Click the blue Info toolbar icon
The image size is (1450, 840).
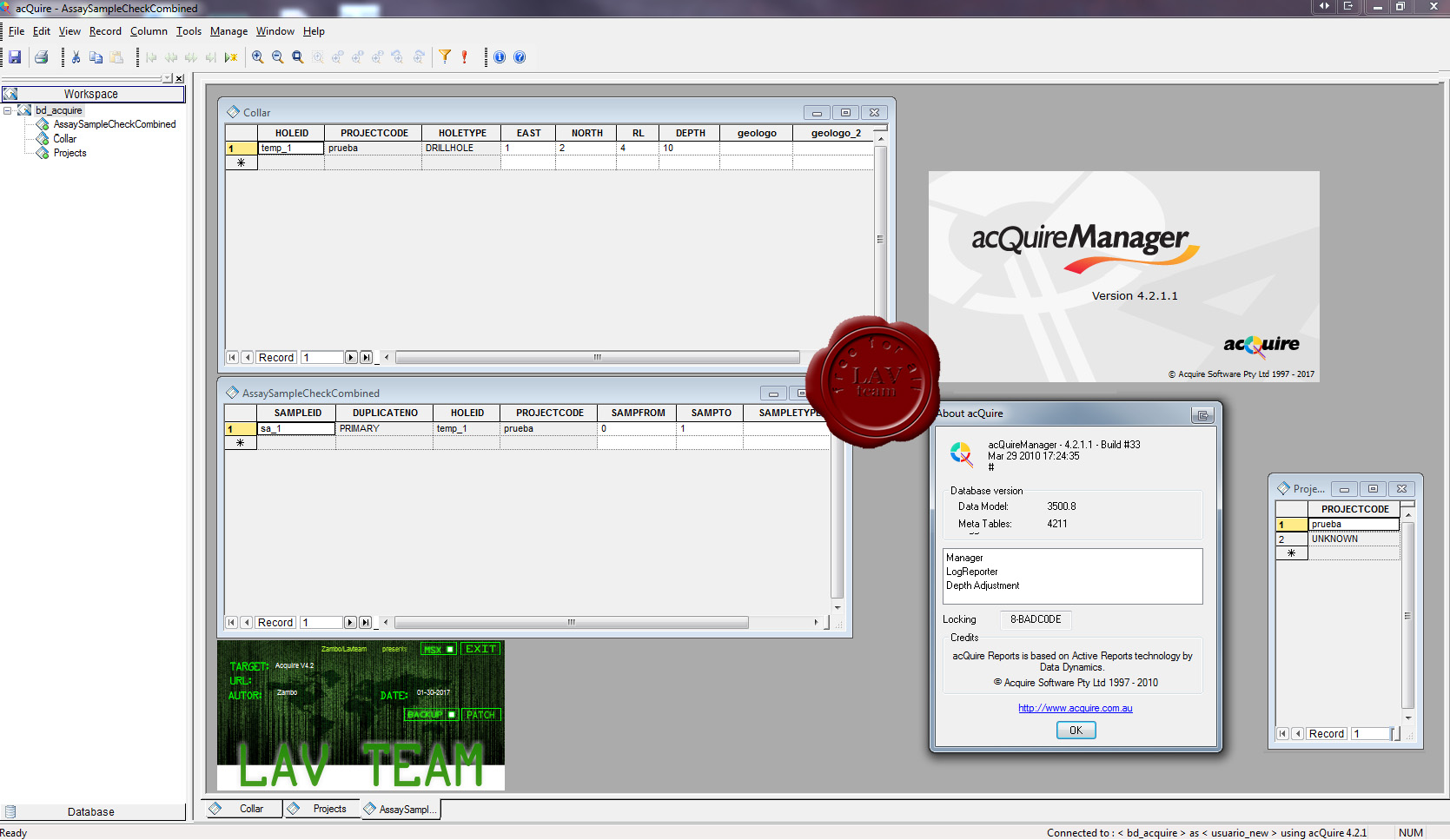coord(500,57)
